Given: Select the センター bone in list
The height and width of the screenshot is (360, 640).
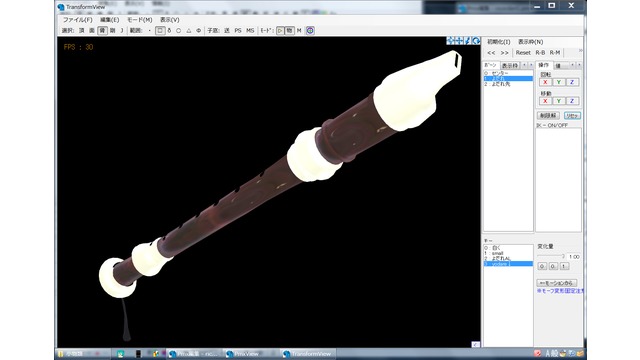Looking at the screenshot, I should click(508, 73).
